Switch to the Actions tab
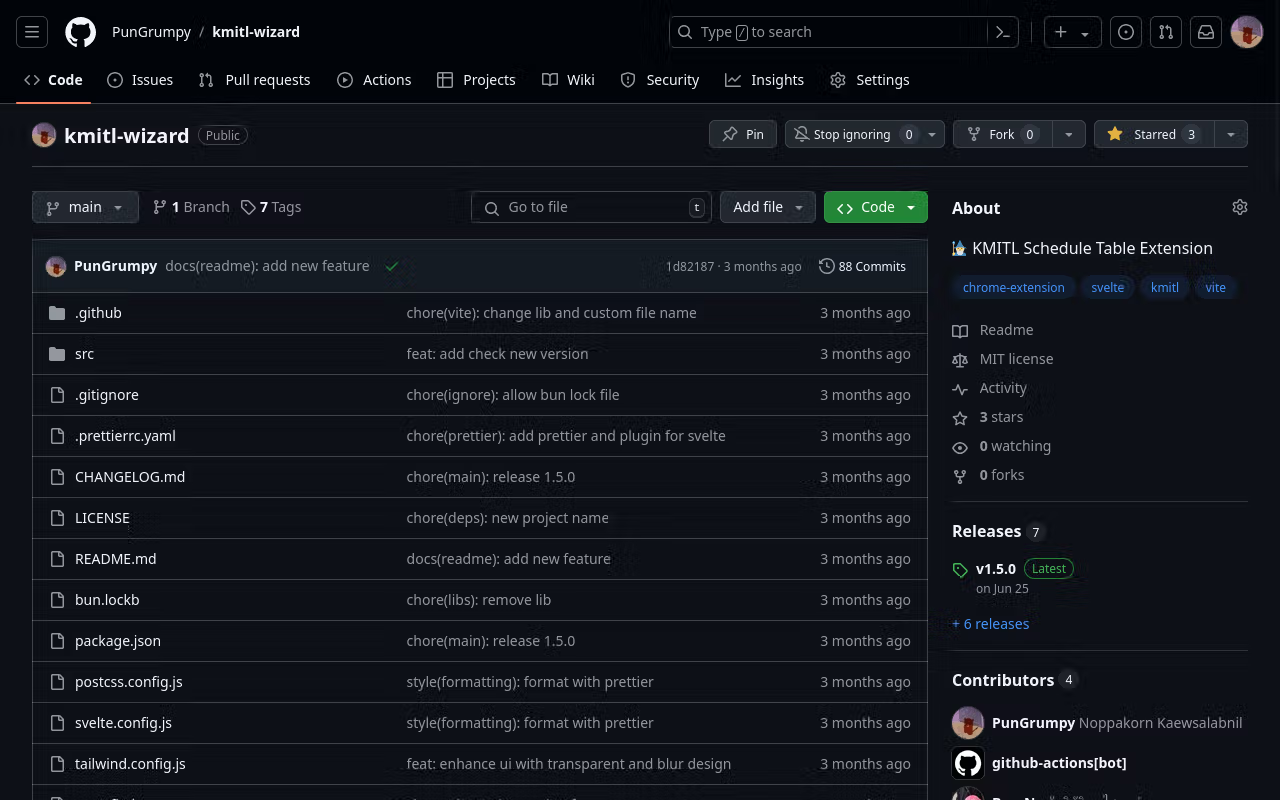The height and width of the screenshot is (800, 1280). [374, 80]
